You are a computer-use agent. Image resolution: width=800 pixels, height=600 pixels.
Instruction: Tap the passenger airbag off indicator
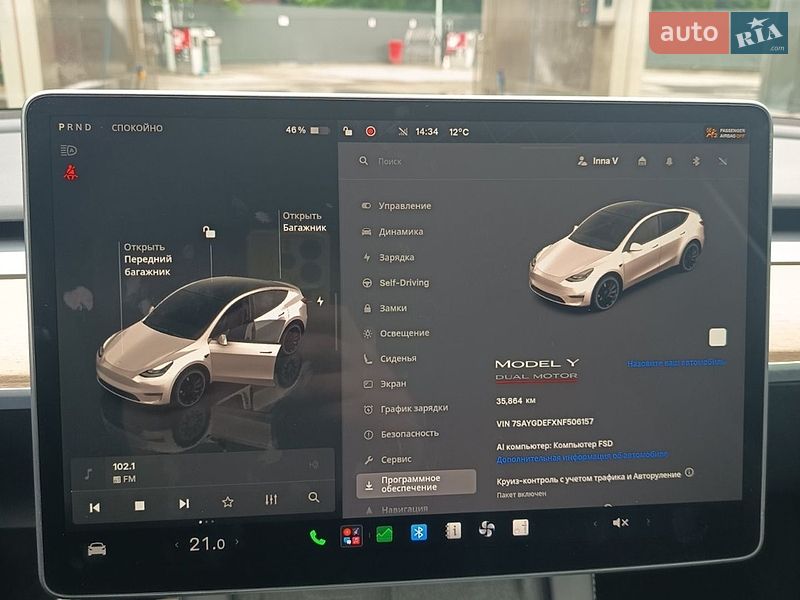[x=726, y=133]
